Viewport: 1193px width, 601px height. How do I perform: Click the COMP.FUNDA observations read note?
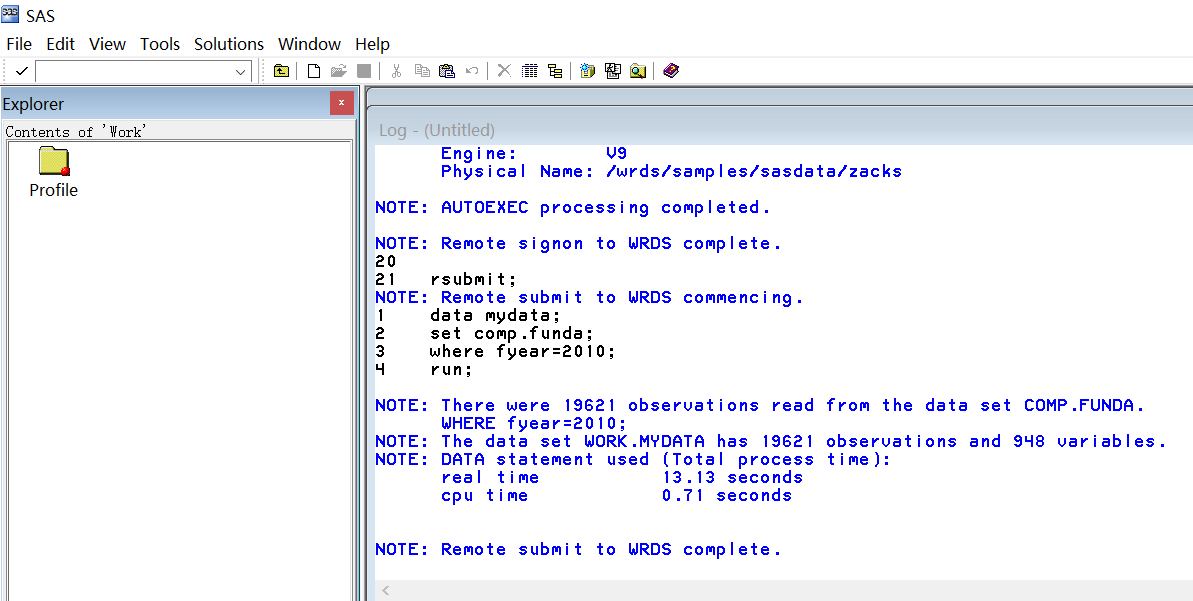759,405
